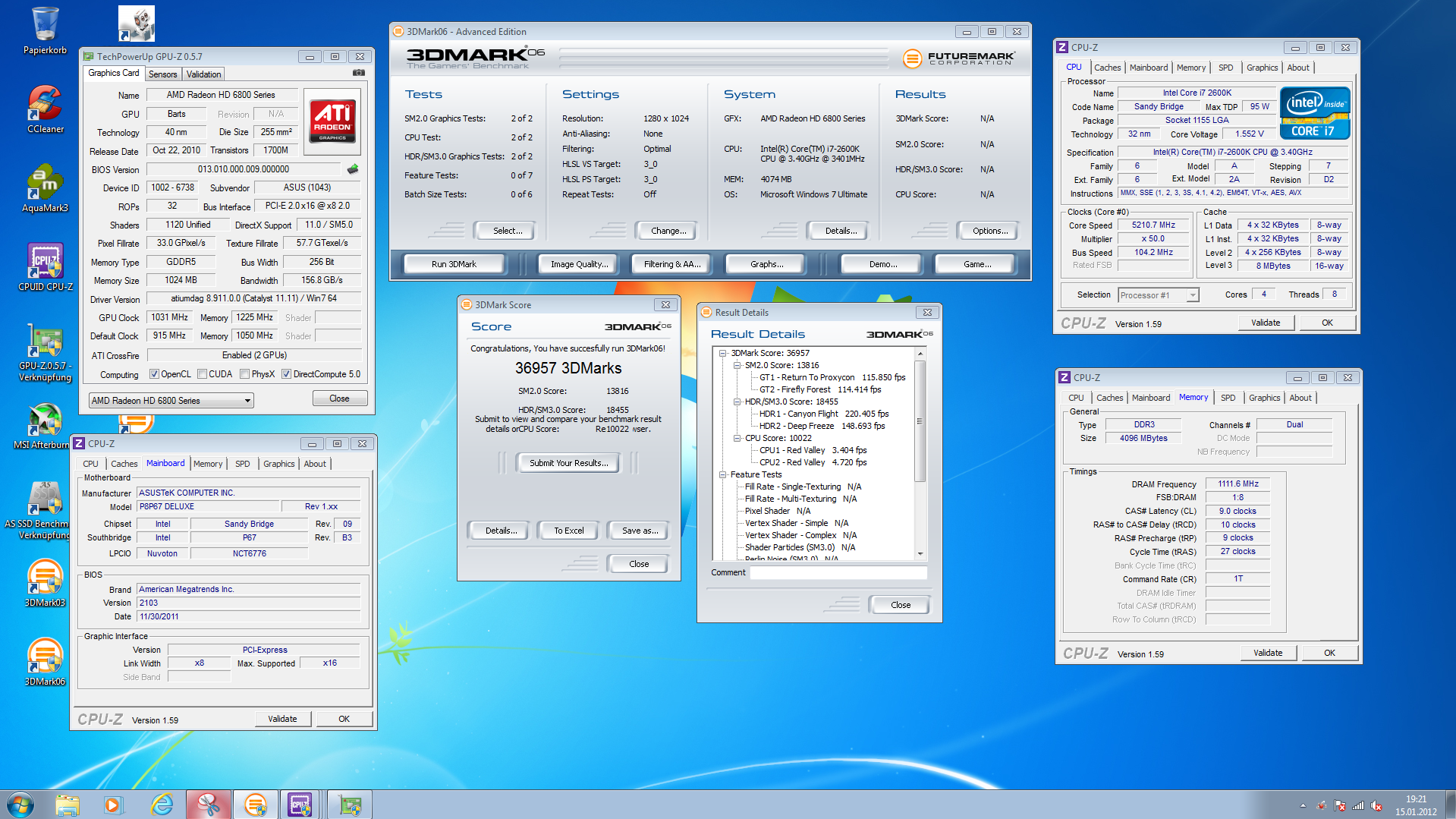Open the AquaMark3 desktop shortcut
The height and width of the screenshot is (819, 1456).
point(45,188)
